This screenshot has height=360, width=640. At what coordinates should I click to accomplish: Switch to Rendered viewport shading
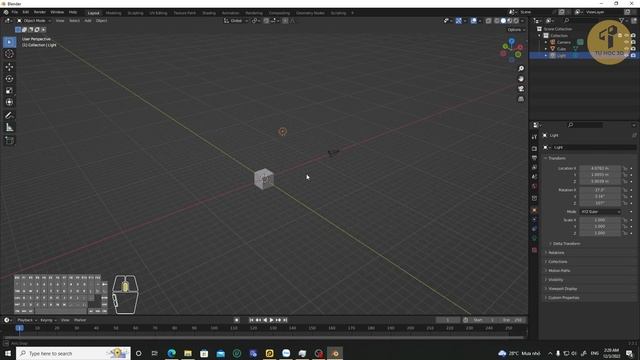[516, 20]
